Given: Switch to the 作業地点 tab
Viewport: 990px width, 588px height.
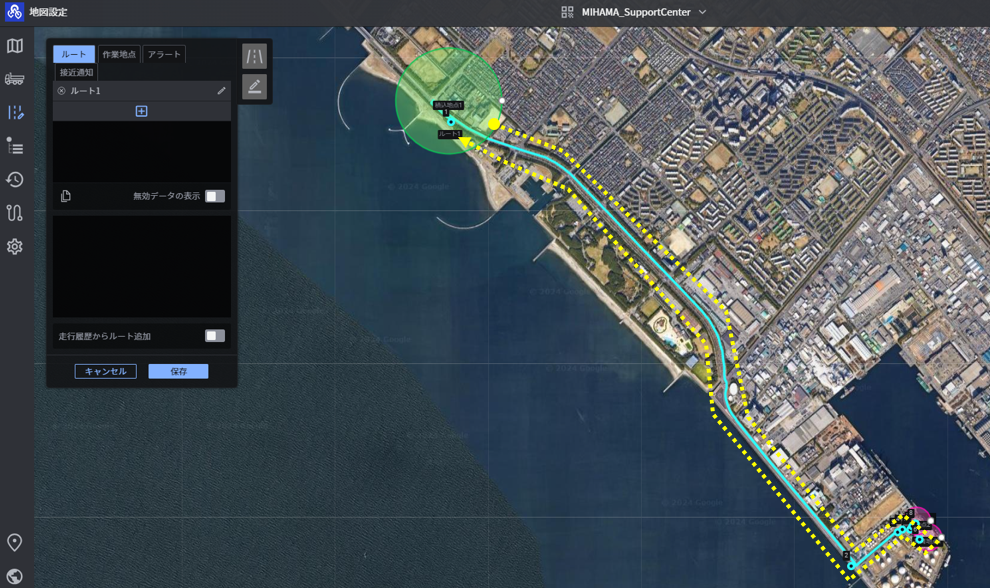Looking at the screenshot, I should (x=119, y=54).
